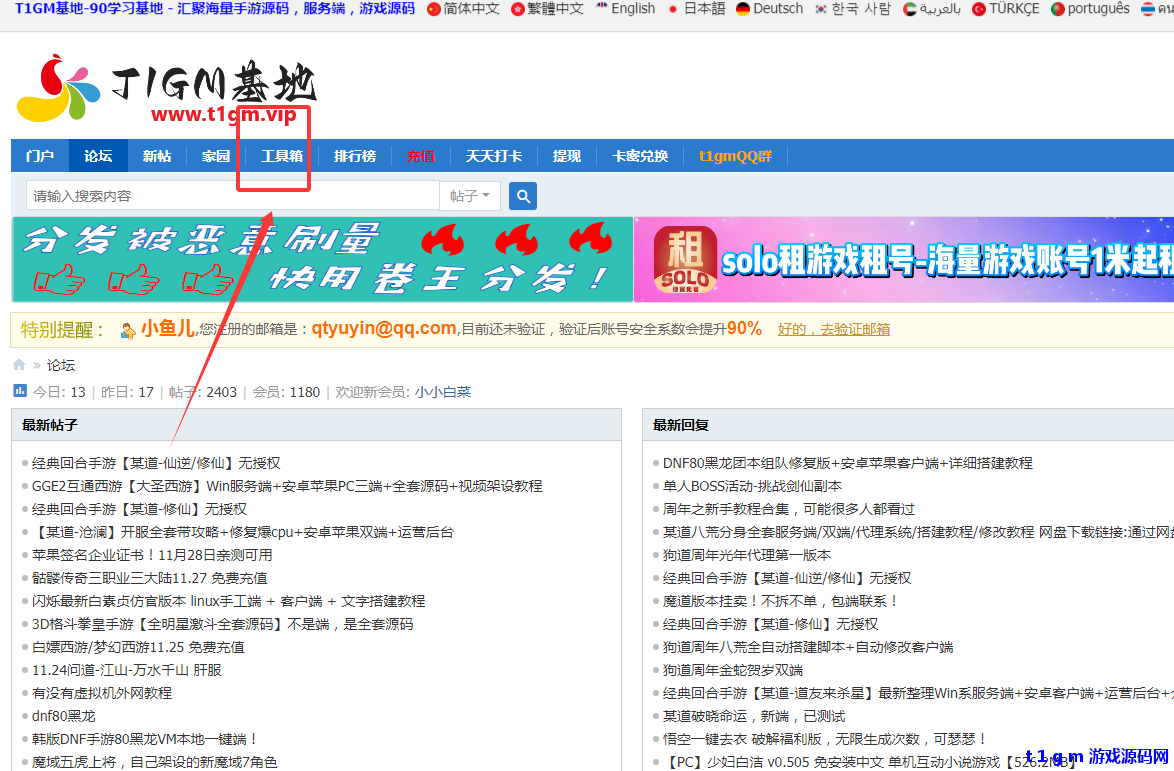This screenshot has width=1174, height=771.
Task: Click the 好的,去验证邮箱 verification link
Action: pos(833,330)
